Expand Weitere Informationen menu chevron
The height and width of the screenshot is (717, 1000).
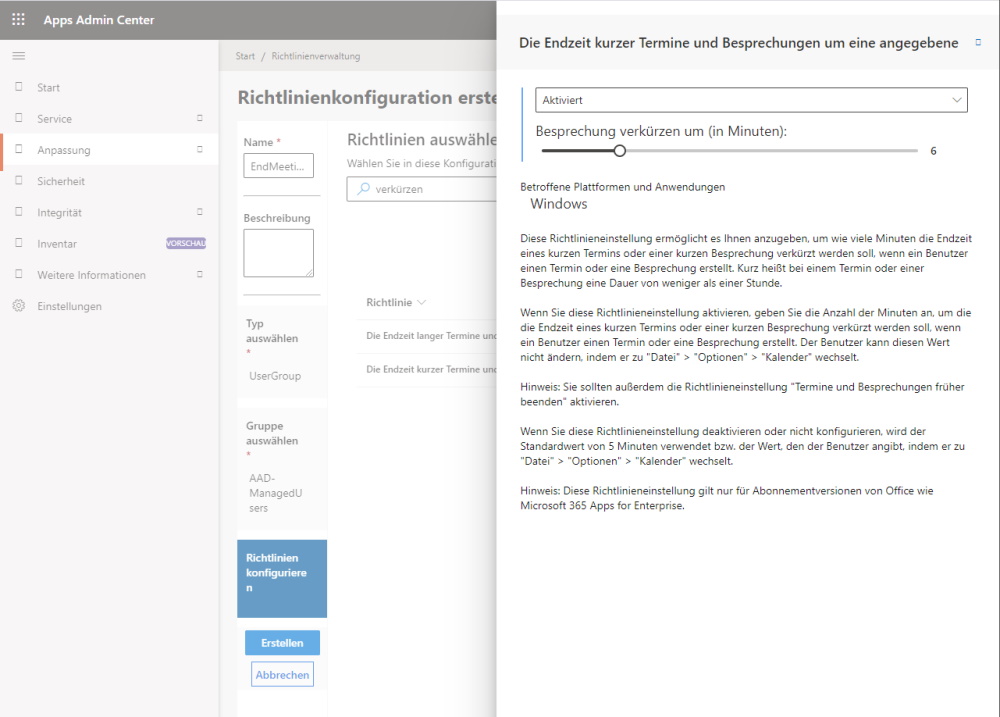(200, 274)
